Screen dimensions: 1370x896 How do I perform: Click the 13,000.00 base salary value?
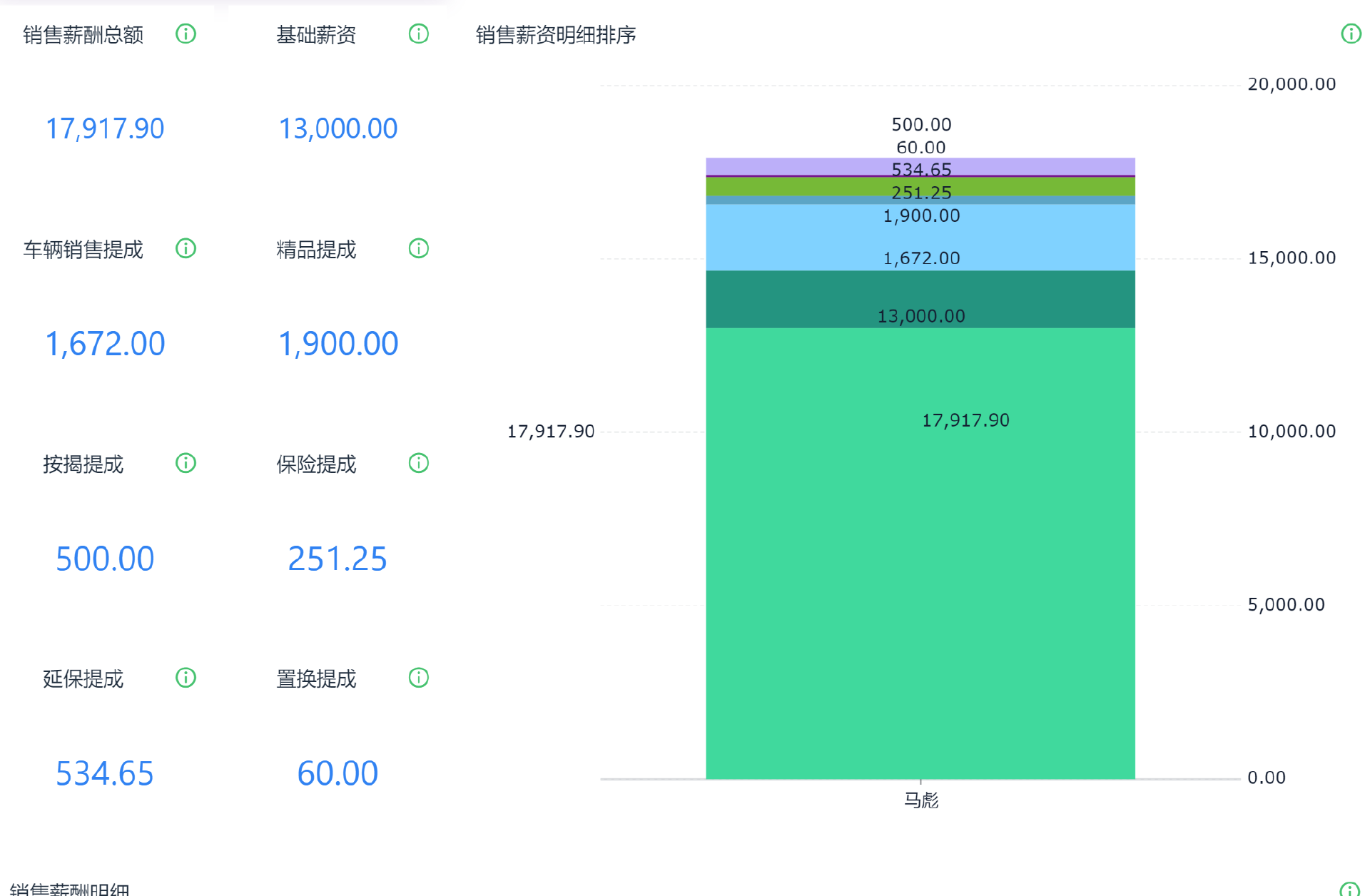338,129
